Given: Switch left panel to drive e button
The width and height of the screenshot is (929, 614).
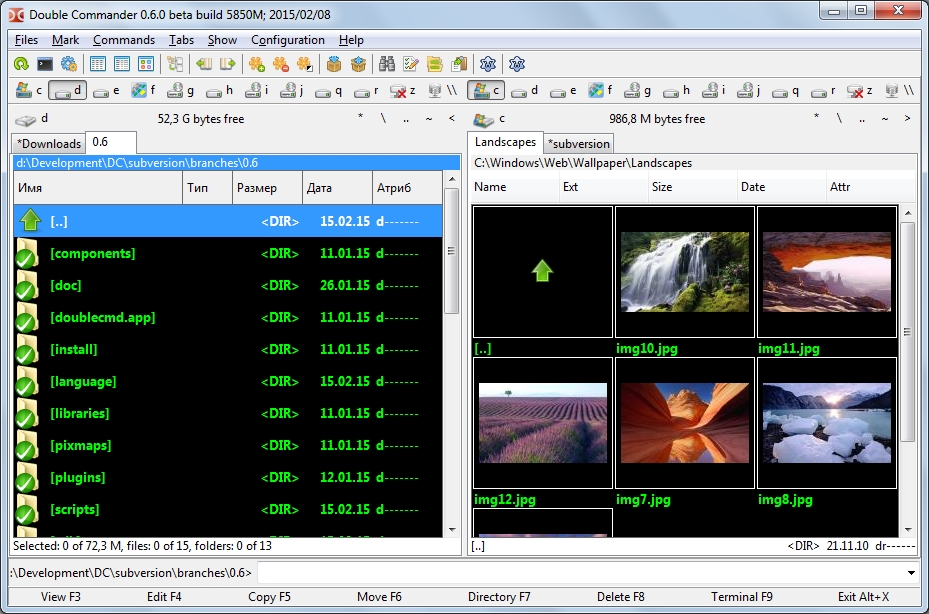Looking at the screenshot, I should point(106,91).
